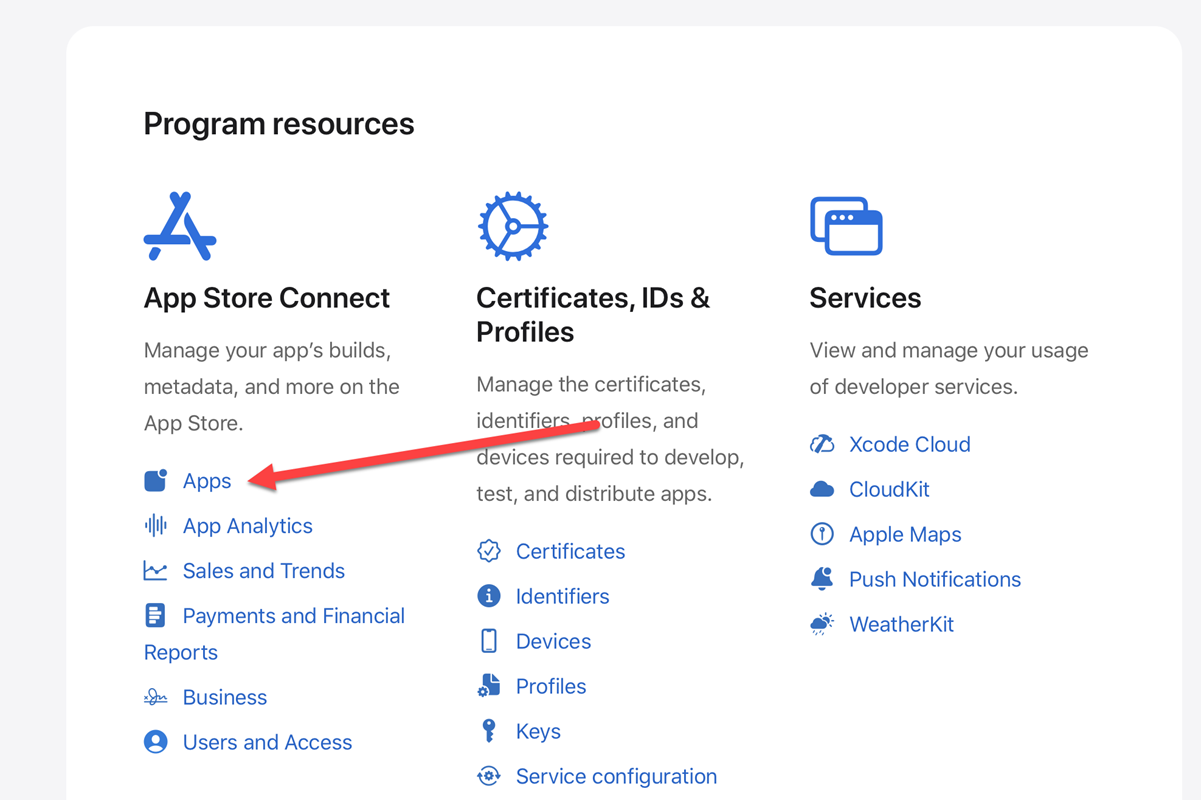Go to the CloudKit link

tap(890, 489)
